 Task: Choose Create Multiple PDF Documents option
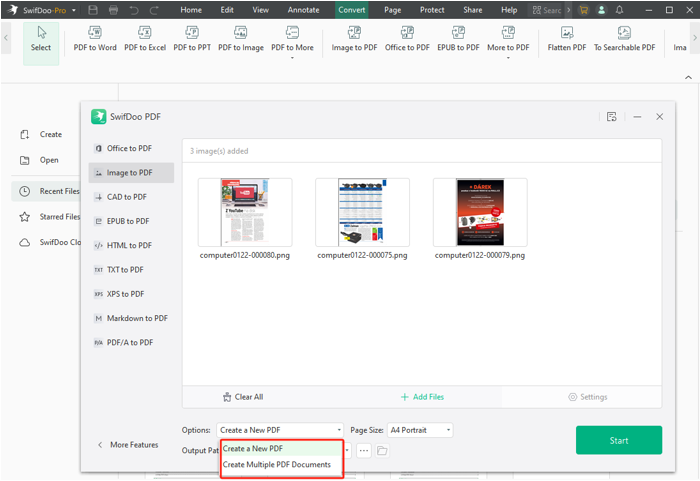tap(282, 464)
